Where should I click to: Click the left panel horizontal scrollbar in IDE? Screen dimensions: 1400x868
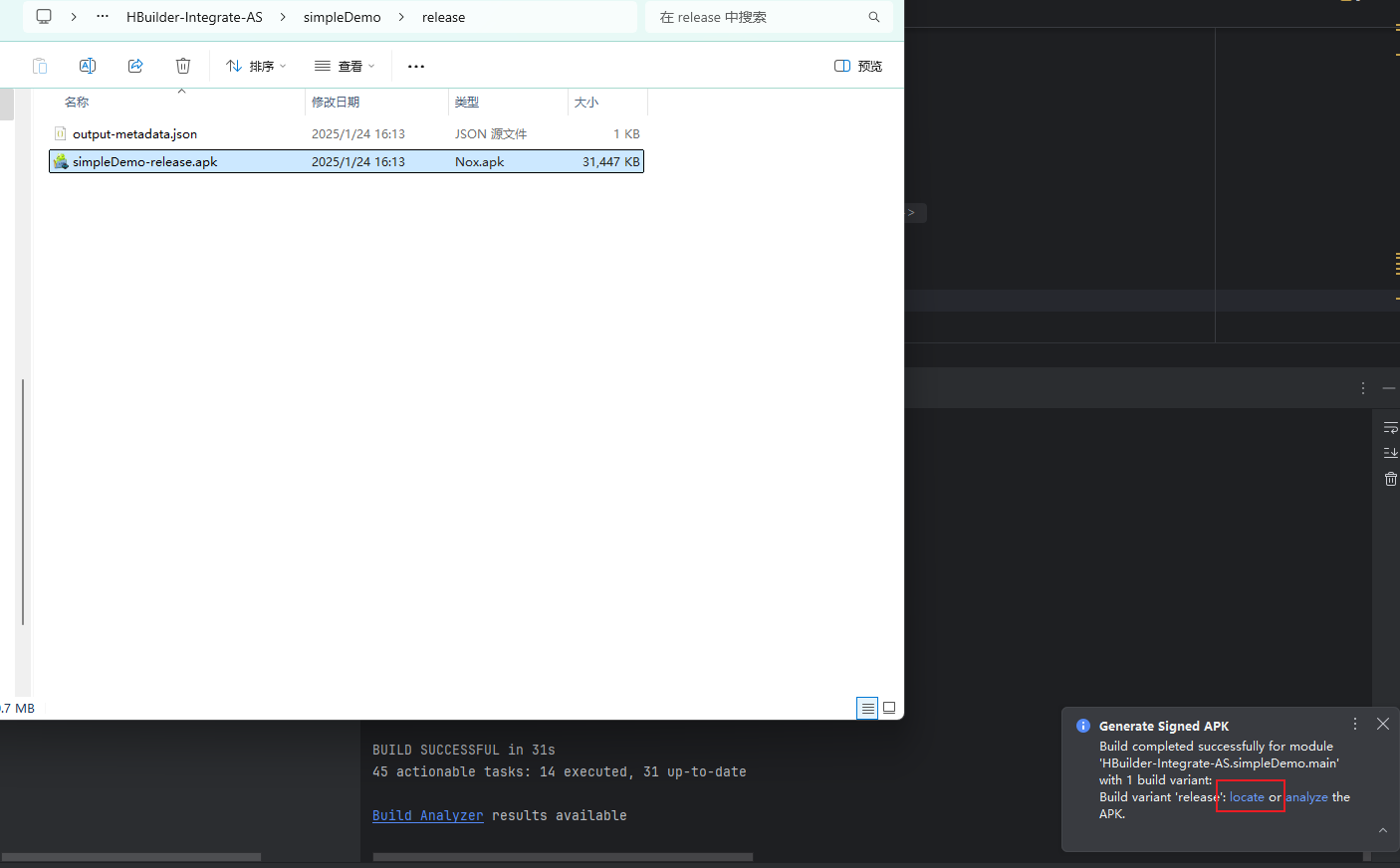131,856
